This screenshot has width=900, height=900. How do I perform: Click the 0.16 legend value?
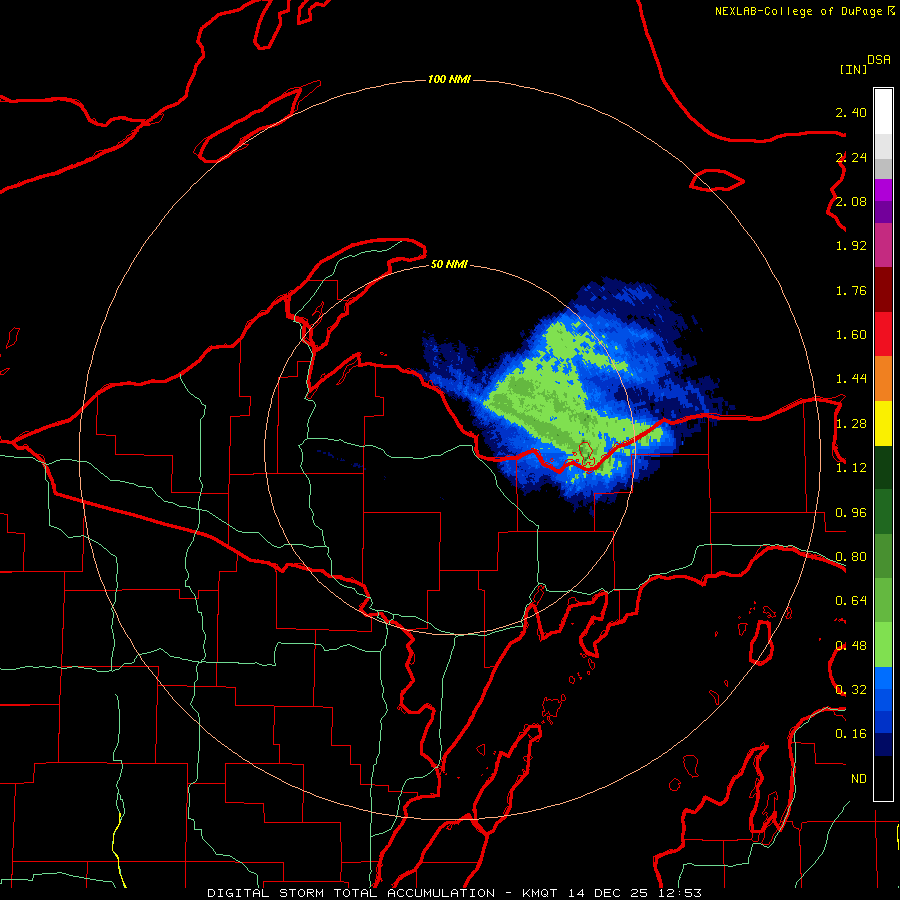(851, 734)
